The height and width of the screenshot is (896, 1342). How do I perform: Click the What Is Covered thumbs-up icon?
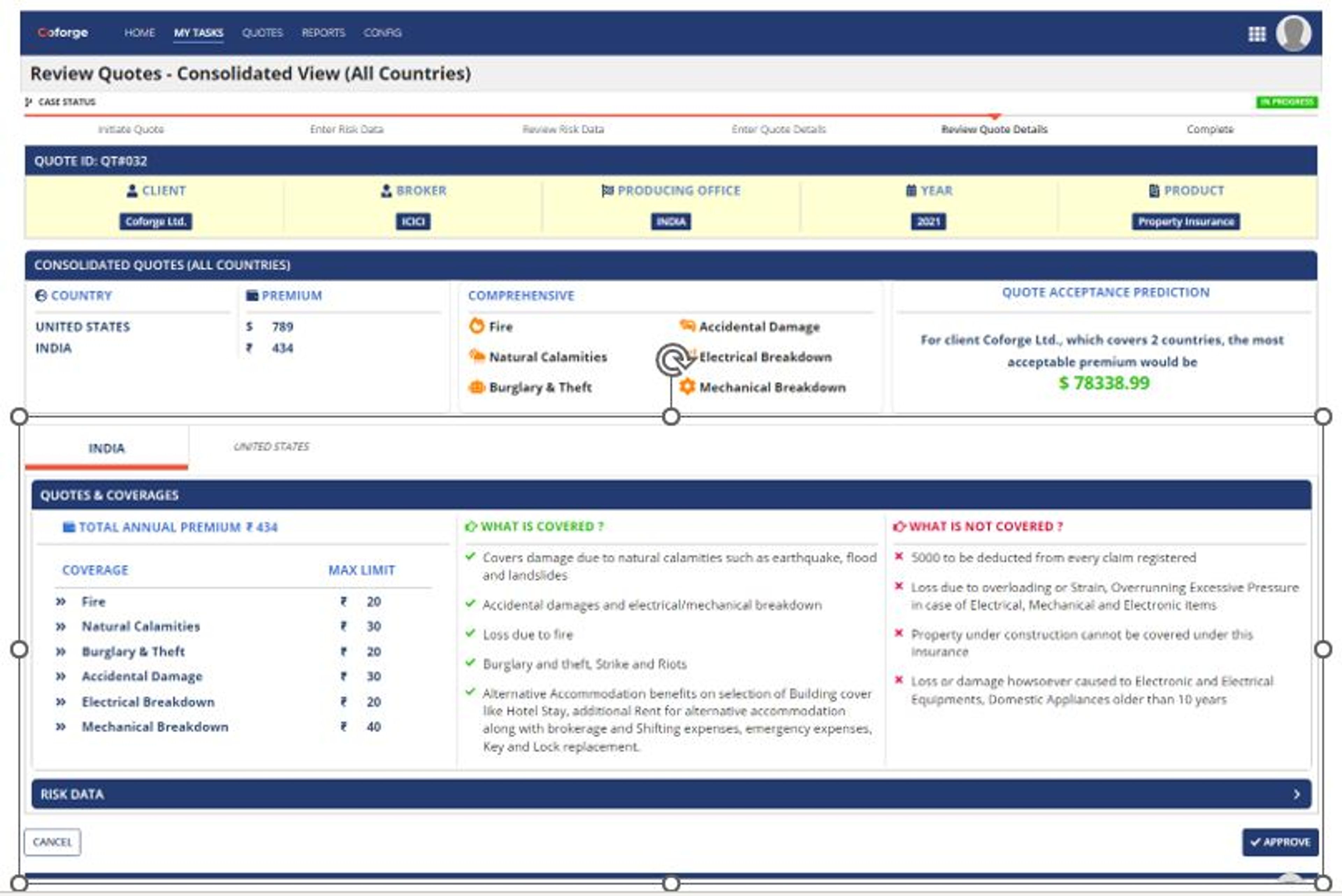(471, 526)
